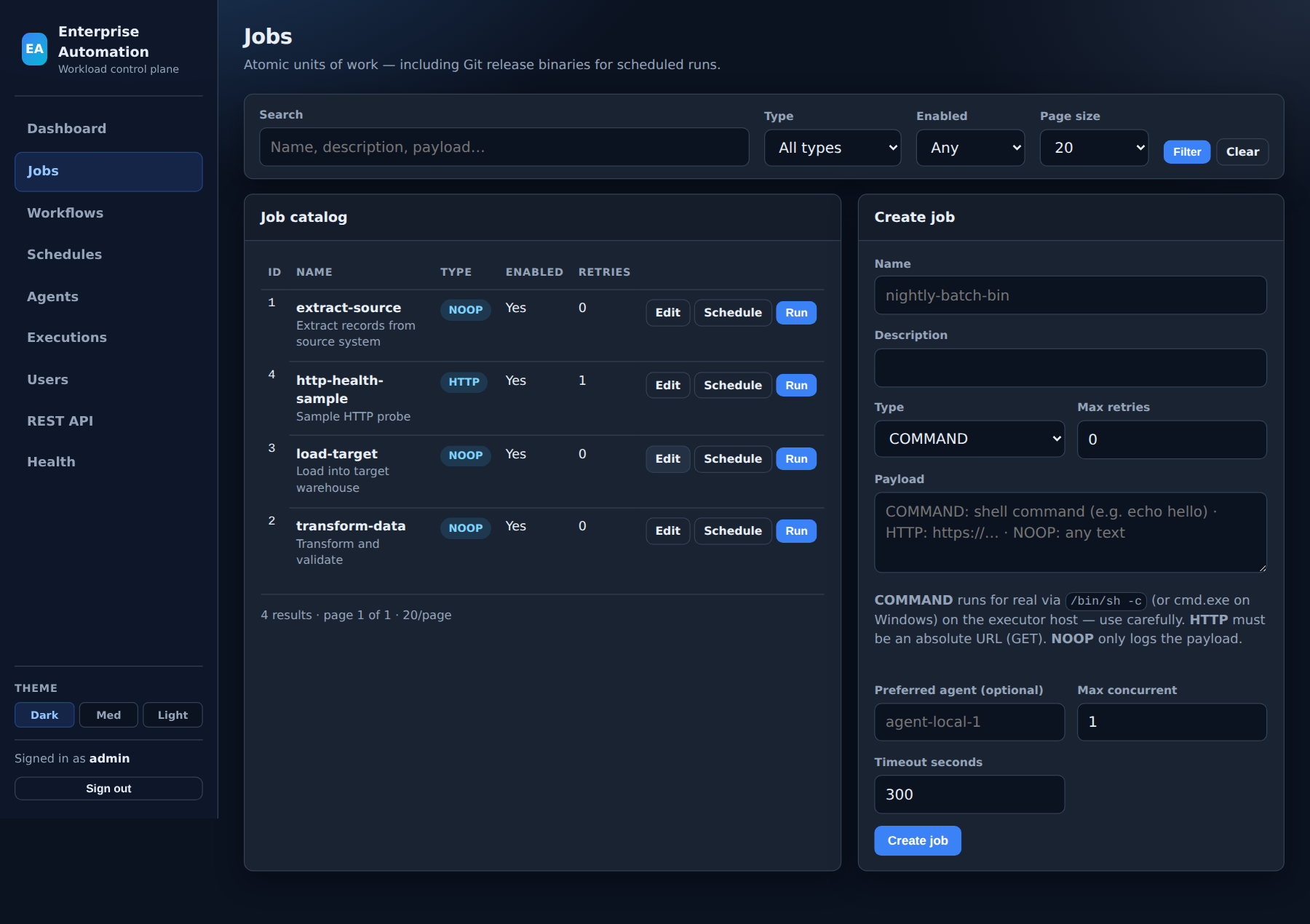Screen dimensions: 1310x924
Task: Clear the search filters
Action: (1242, 152)
